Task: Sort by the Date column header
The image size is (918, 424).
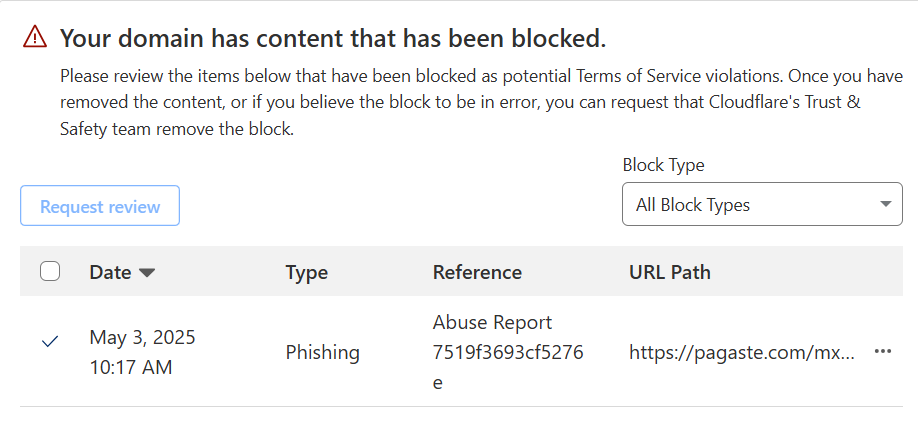Action: click(x=110, y=272)
